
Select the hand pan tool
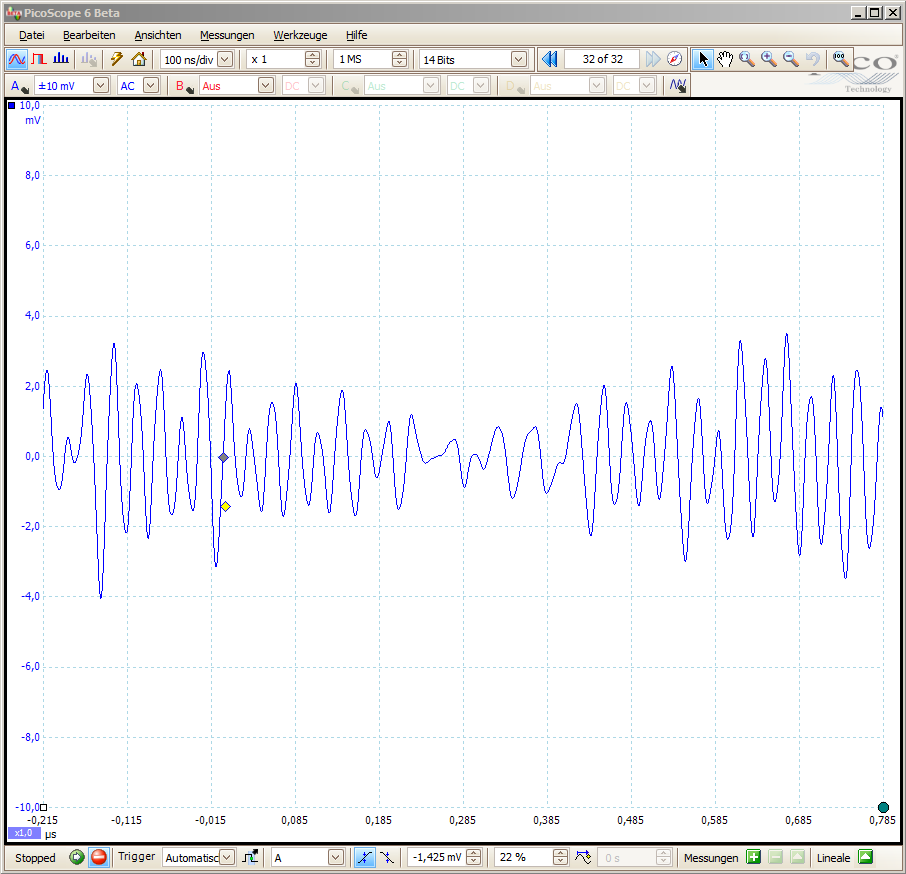[725, 59]
